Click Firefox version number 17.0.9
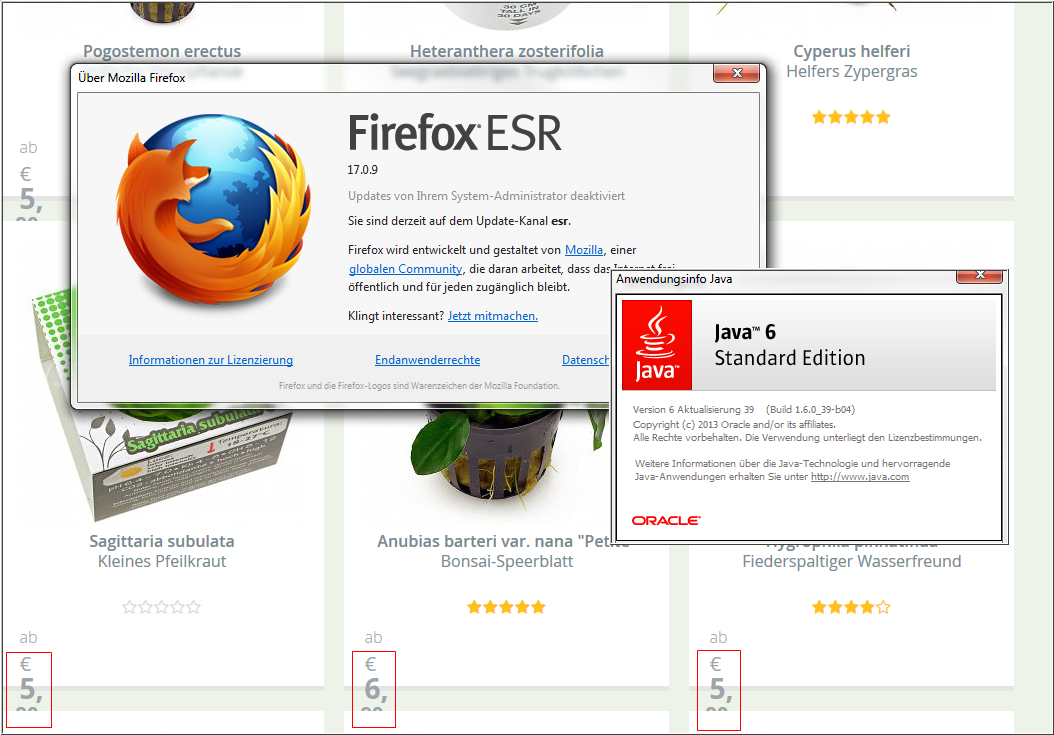 362,169
